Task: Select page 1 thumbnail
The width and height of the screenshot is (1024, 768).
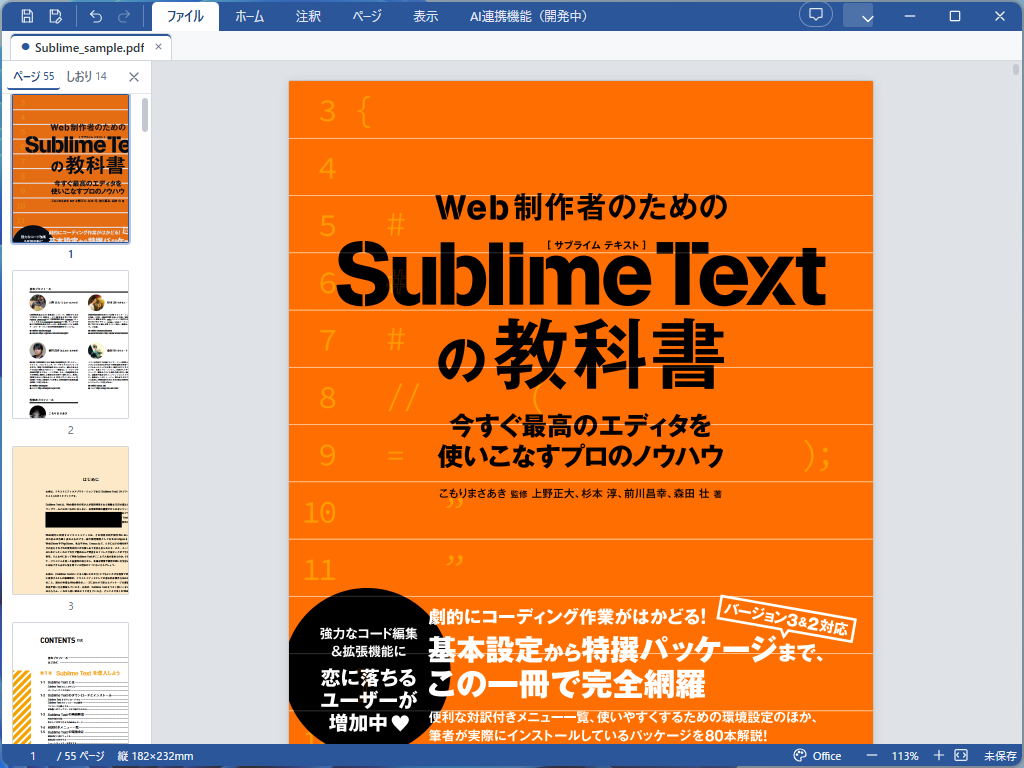Action: click(71, 169)
